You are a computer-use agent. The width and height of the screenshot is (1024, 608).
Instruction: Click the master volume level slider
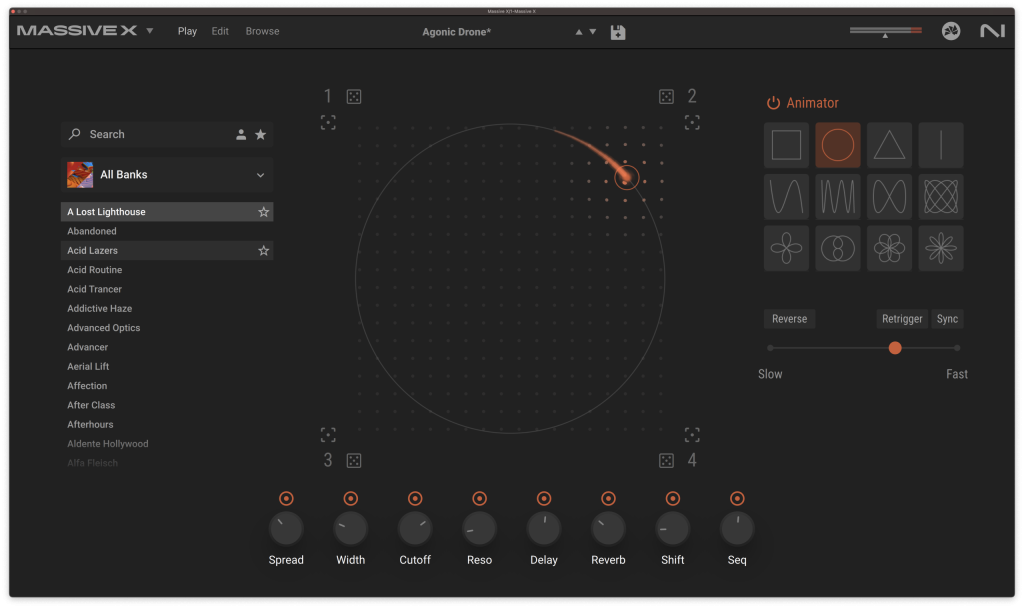(886, 31)
